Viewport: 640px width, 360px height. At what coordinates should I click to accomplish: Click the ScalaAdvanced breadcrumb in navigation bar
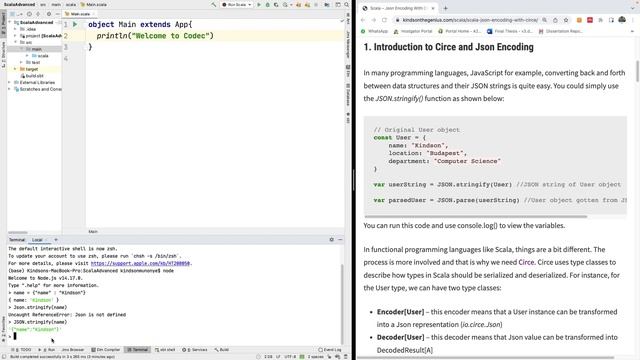[19, 4]
